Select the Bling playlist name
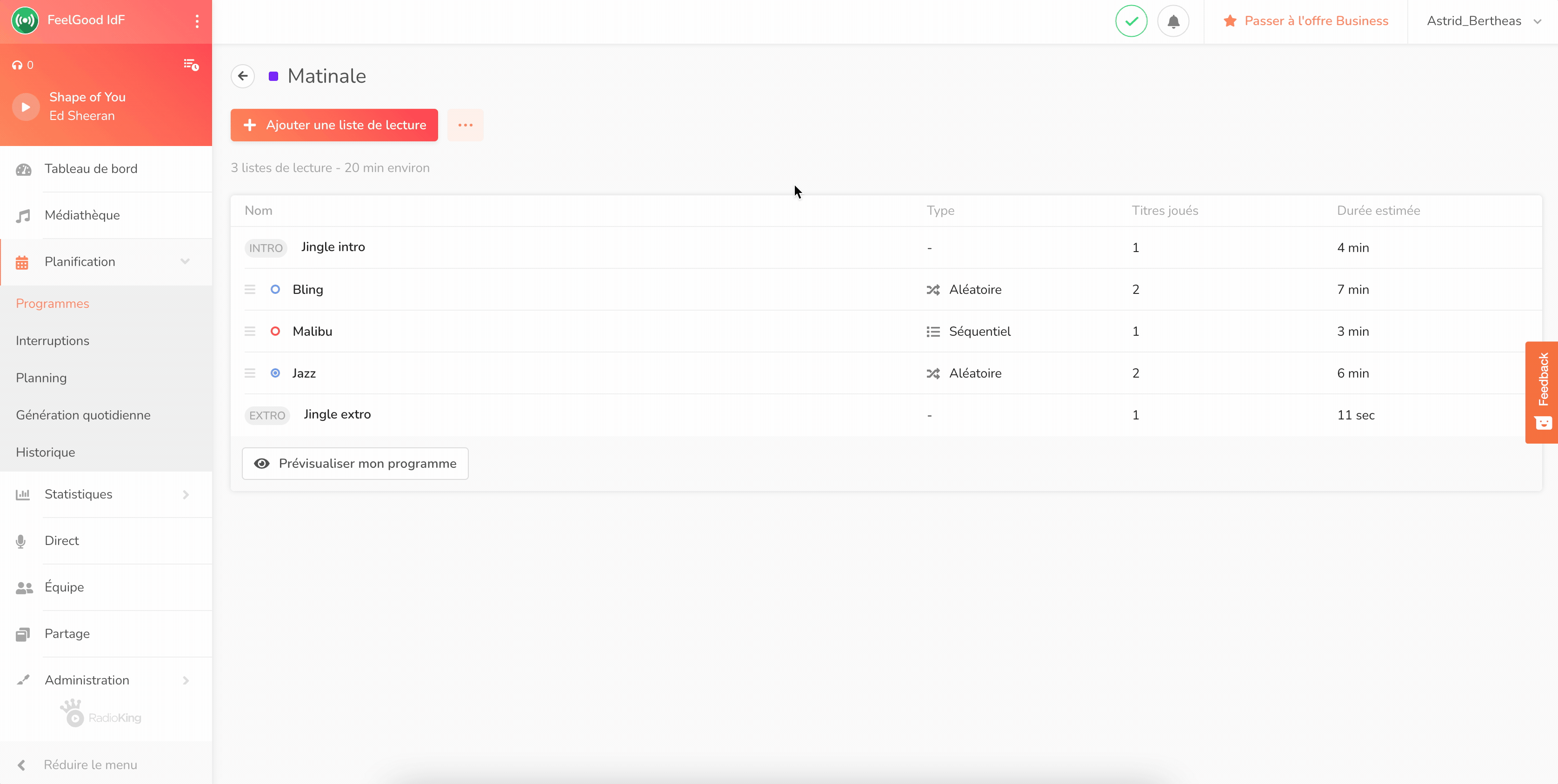 point(307,290)
